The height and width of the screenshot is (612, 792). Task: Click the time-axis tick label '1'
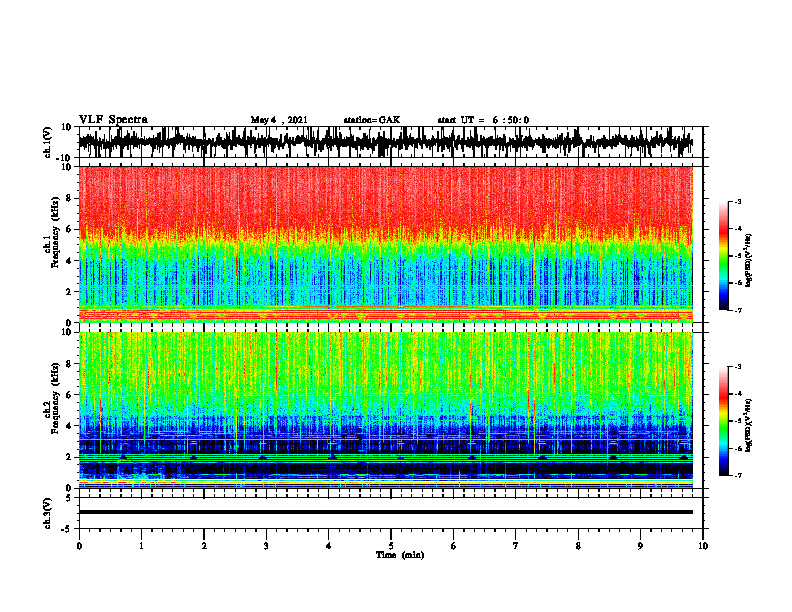(x=141, y=546)
